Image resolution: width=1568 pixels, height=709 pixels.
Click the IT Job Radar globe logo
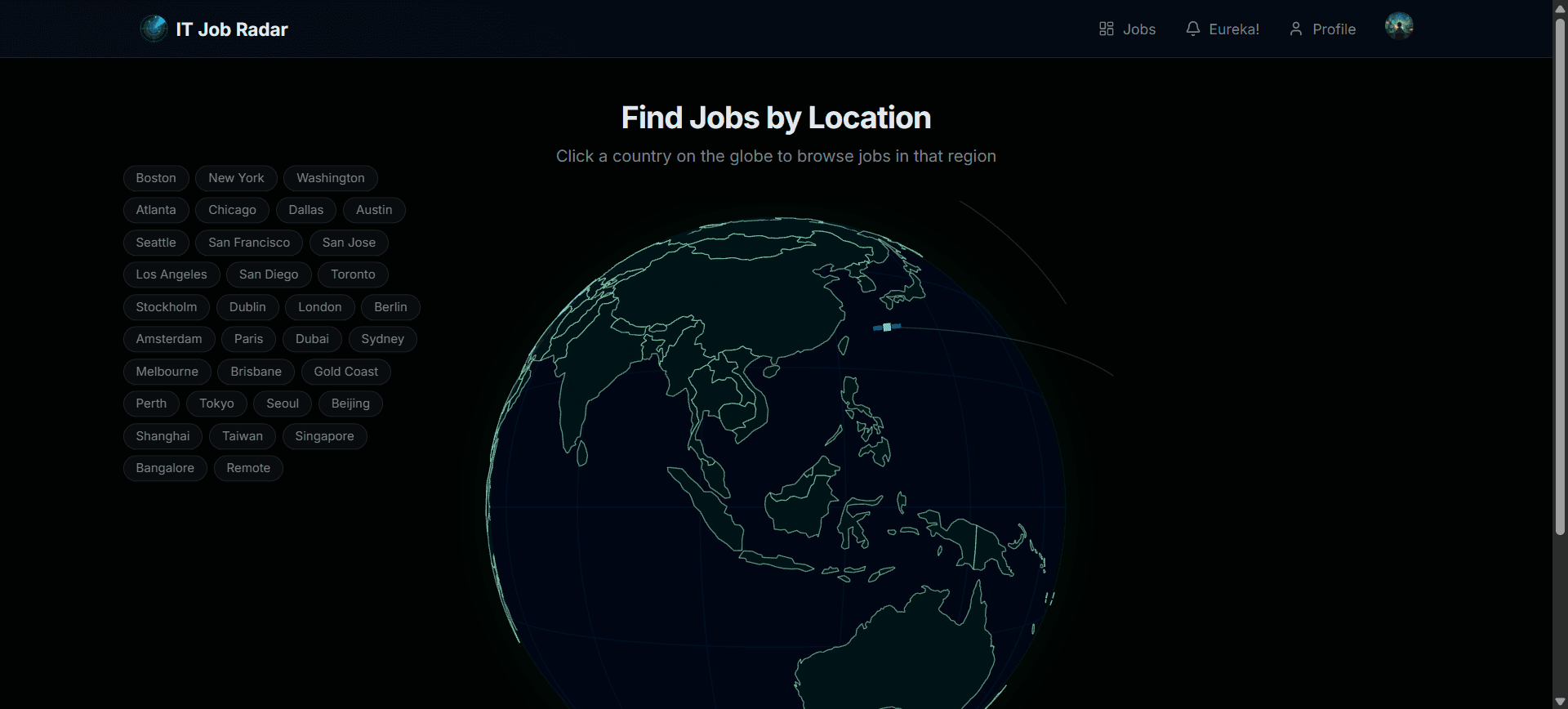[154, 29]
